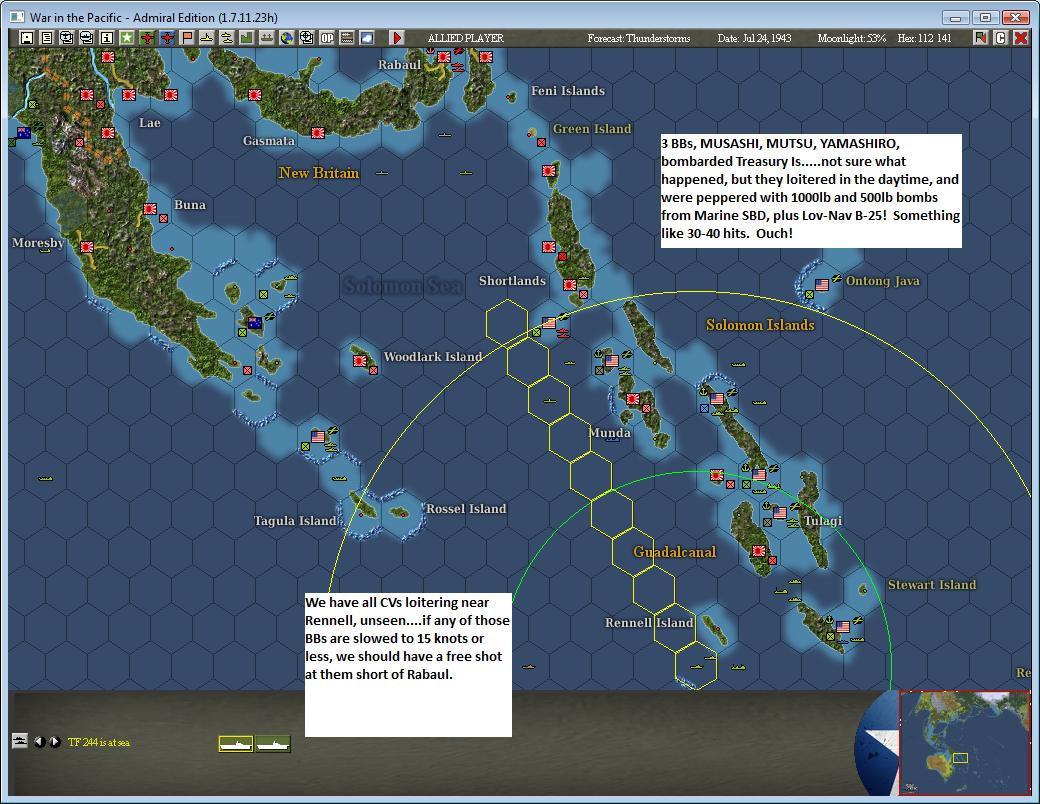Select the highlighted ship in TF 244 panel
The image size is (1040, 804).
[236, 744]
